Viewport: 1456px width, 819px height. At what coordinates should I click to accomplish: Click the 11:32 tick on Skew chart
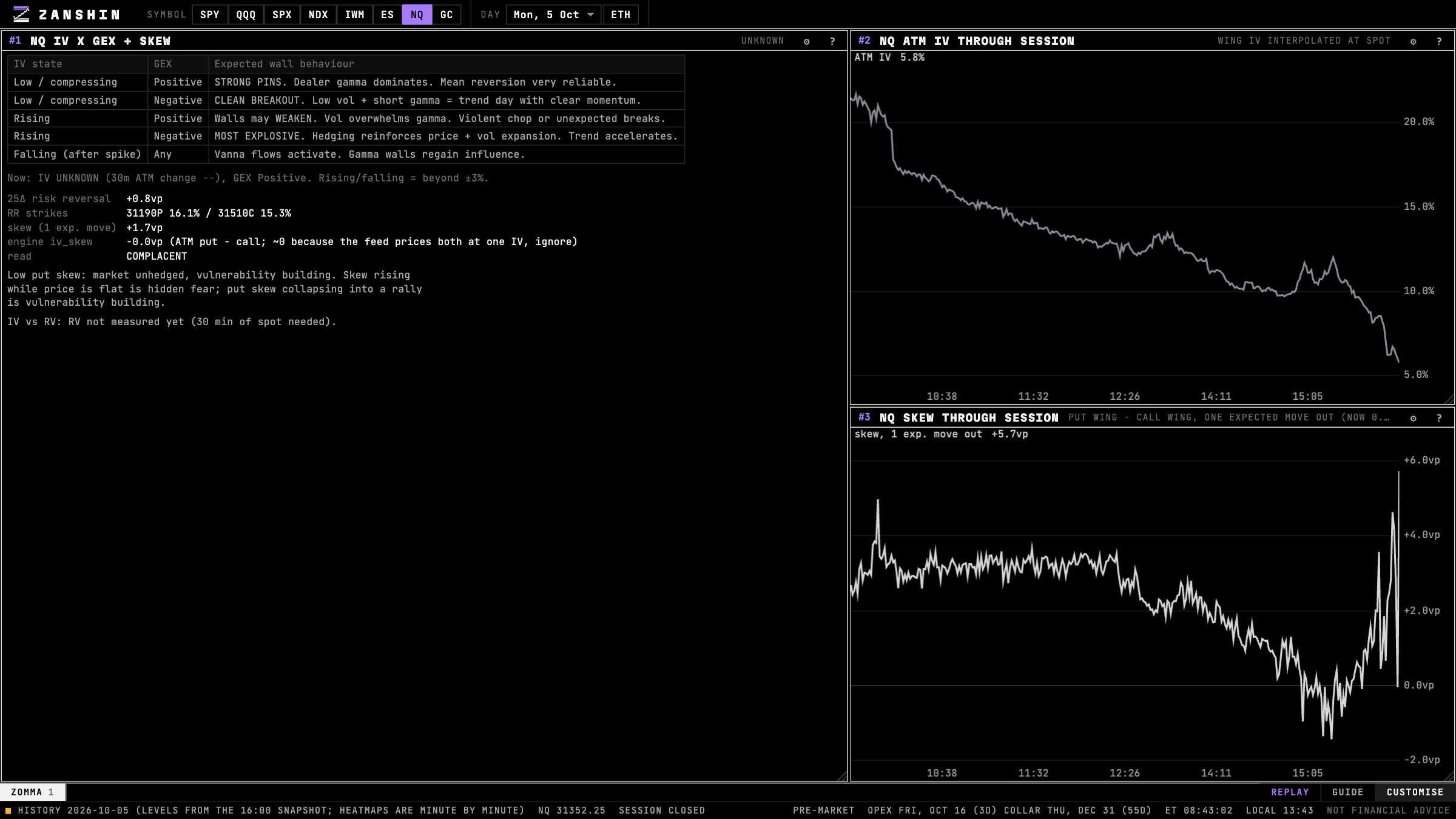pyautogui.click(x=1033, y=773)
